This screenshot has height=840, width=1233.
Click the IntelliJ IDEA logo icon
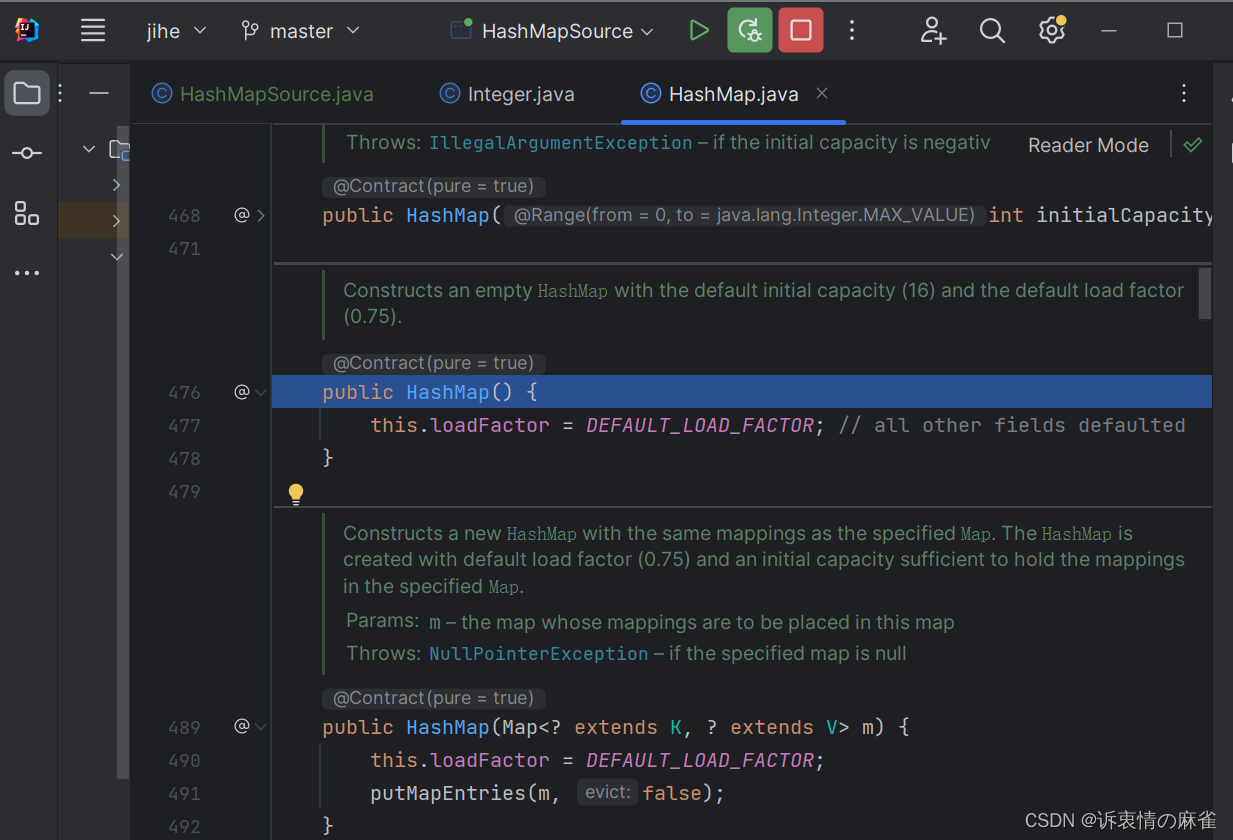(x=27, y=30)
